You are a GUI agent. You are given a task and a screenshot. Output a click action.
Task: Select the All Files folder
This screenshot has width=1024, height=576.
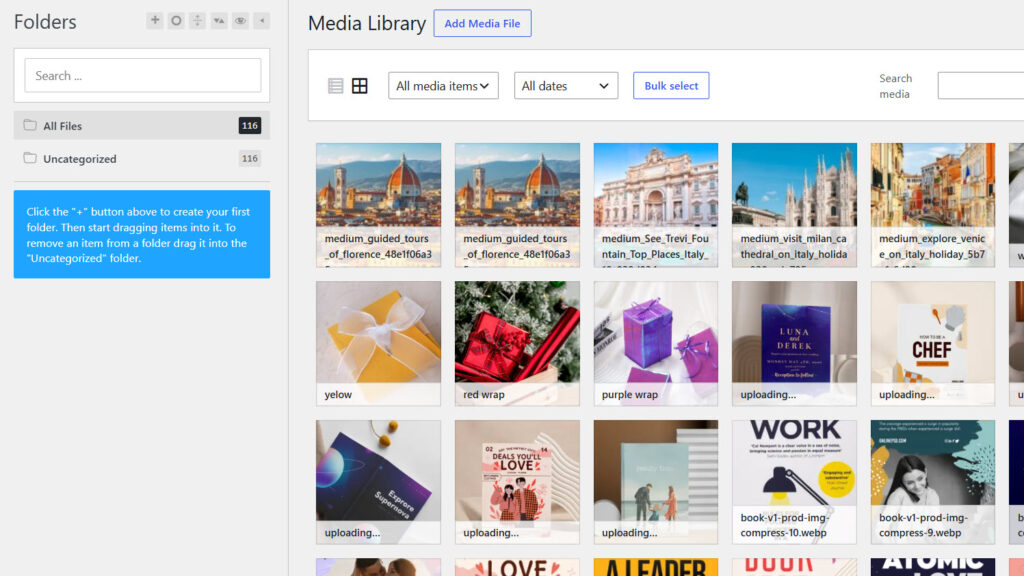click(142, 125)
